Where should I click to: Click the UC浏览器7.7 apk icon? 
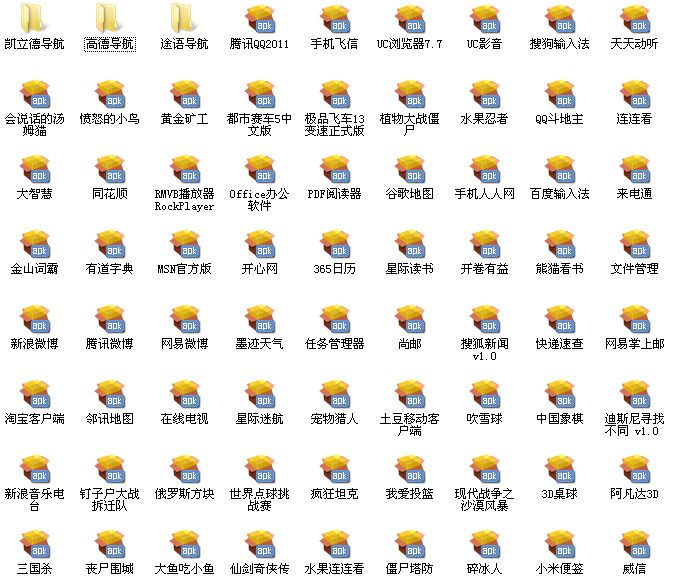point(410,19)
